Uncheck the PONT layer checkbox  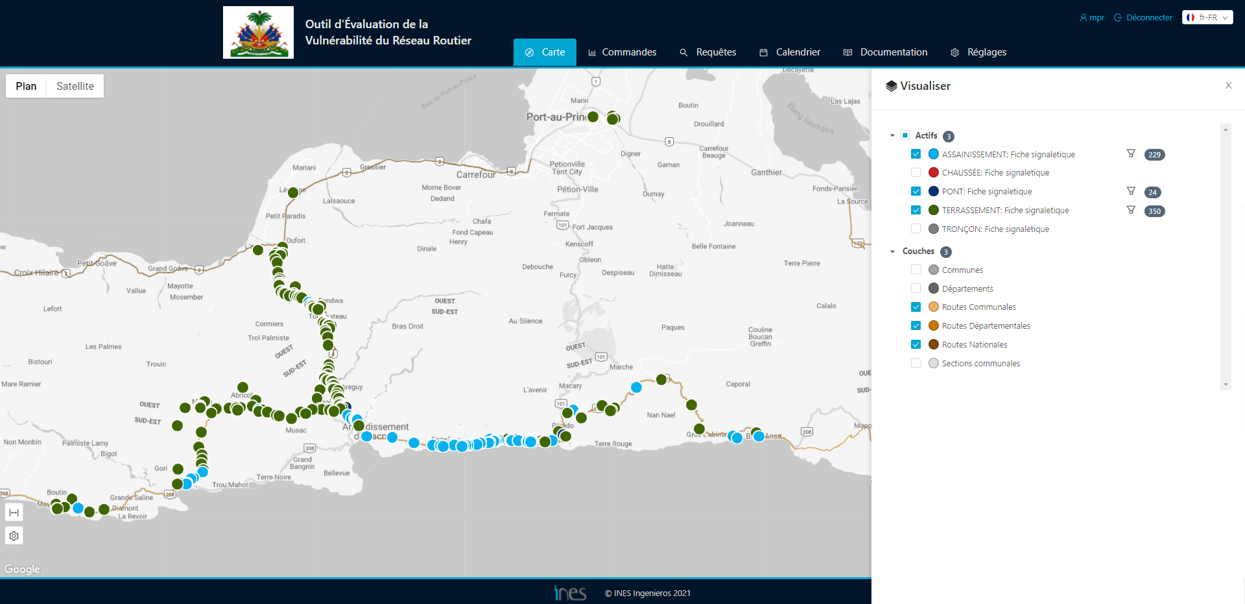(916, 191)
